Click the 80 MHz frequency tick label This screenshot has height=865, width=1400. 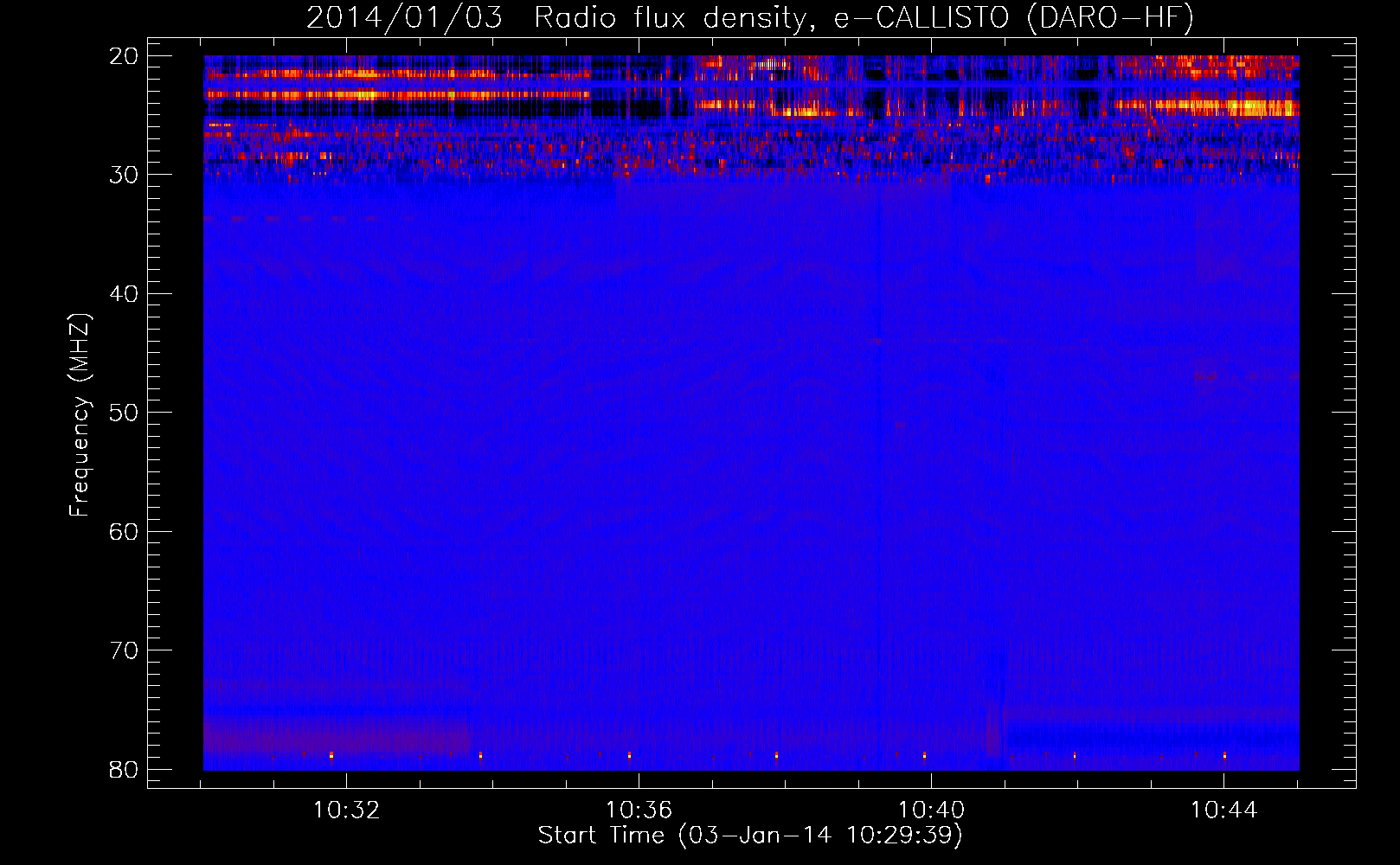click(x=125, y=770)
